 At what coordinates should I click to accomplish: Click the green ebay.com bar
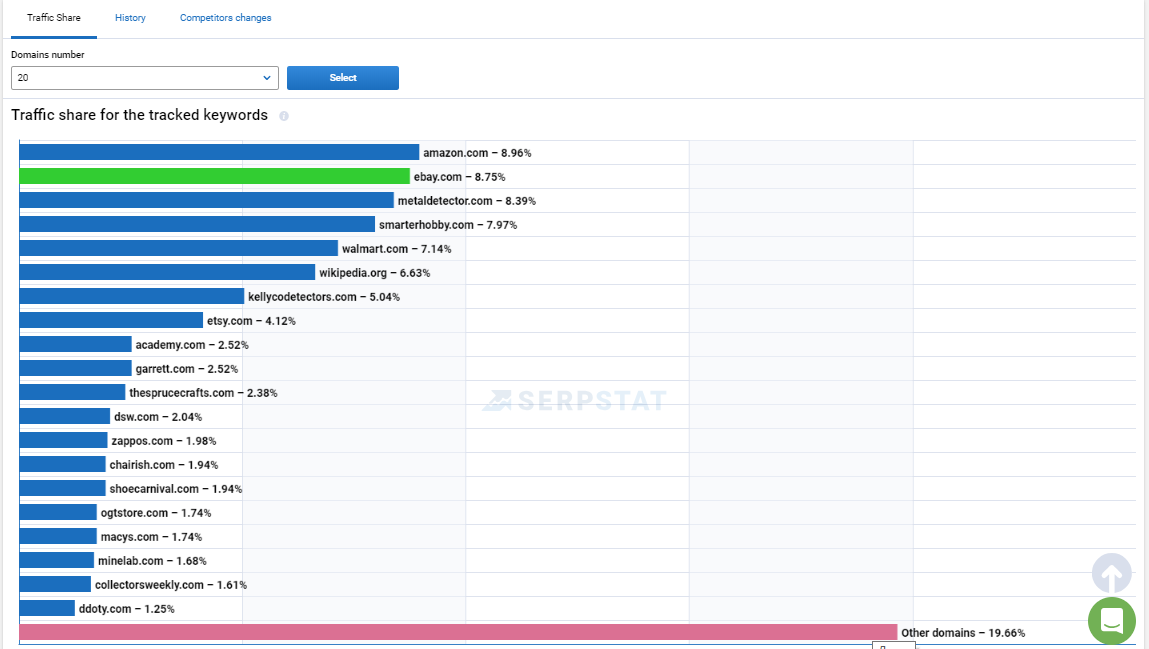215,177
